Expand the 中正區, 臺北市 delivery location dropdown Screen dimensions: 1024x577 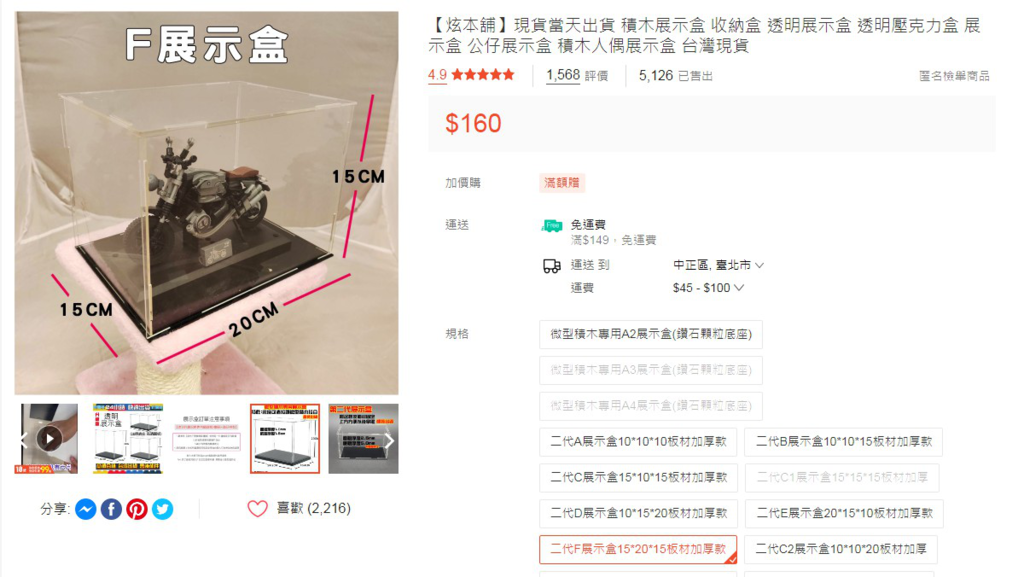point(718,265)
